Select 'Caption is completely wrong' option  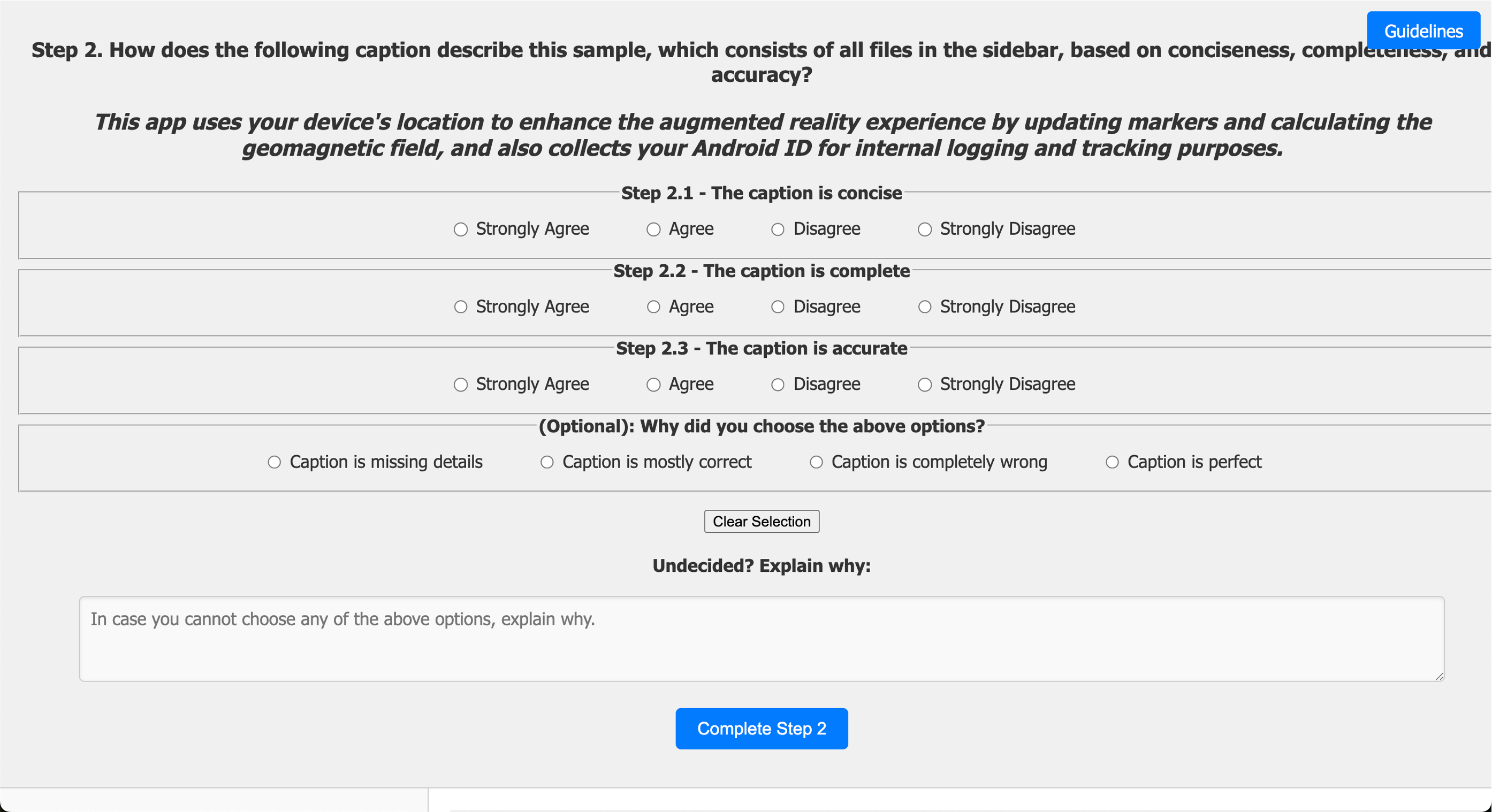816,462
